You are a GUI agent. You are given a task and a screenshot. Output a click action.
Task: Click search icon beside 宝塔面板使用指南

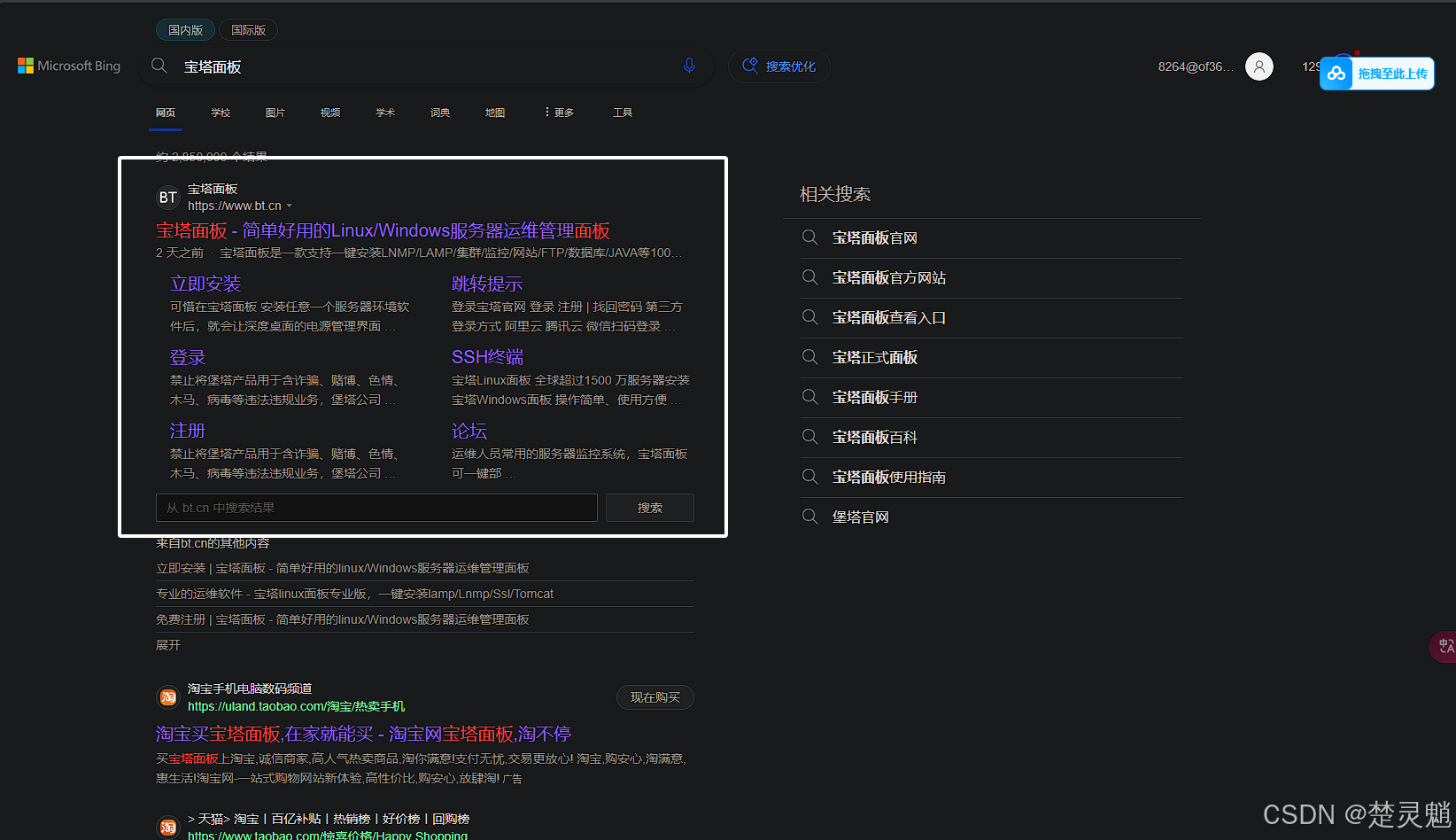click(x=809, y=477)
